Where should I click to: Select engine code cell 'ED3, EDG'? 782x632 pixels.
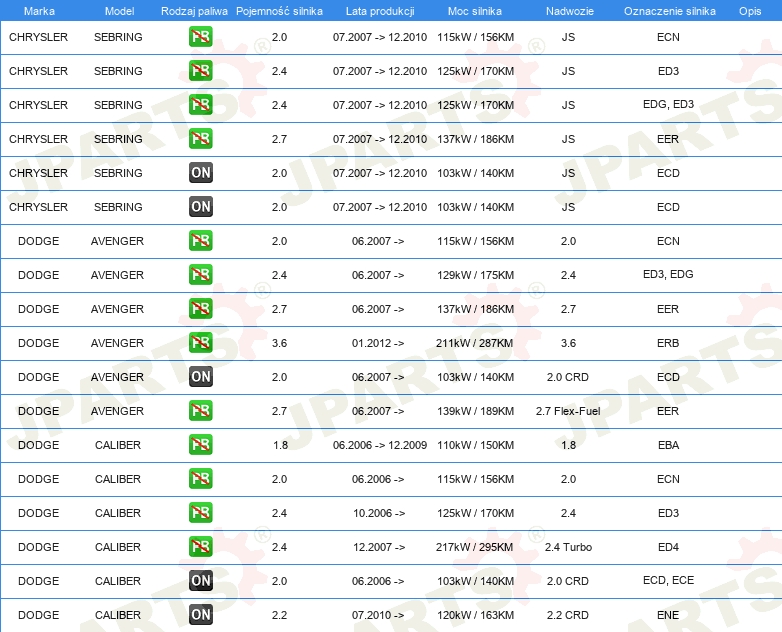point(668,274)
